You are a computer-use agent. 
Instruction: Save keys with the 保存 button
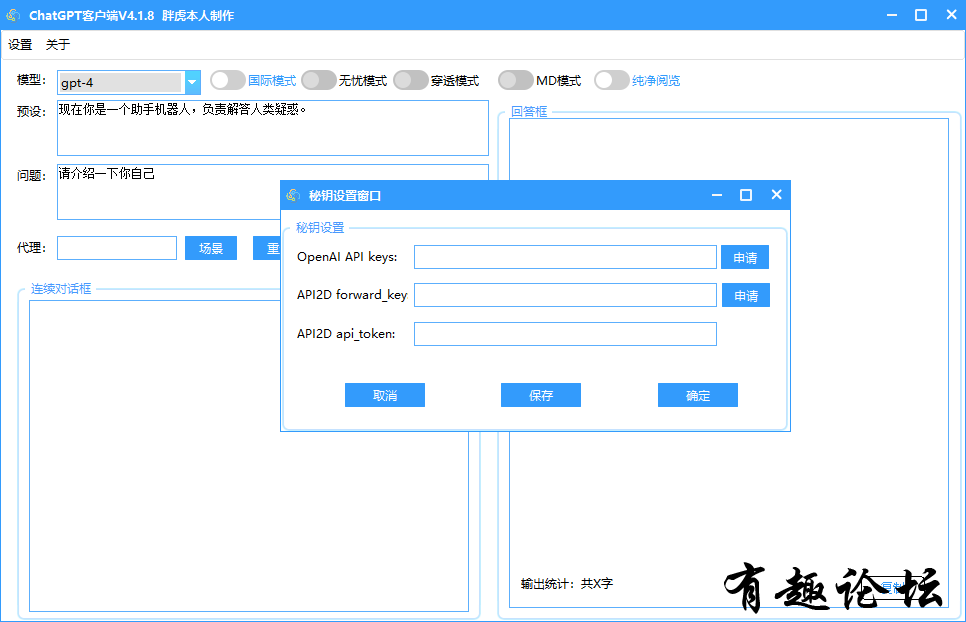point(541,395)
